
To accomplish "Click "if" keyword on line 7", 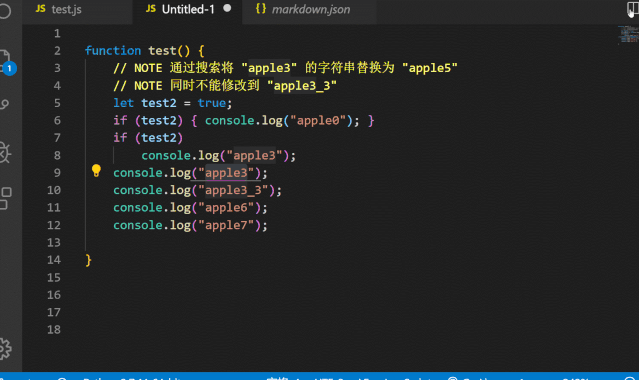I will coord(120,138).
